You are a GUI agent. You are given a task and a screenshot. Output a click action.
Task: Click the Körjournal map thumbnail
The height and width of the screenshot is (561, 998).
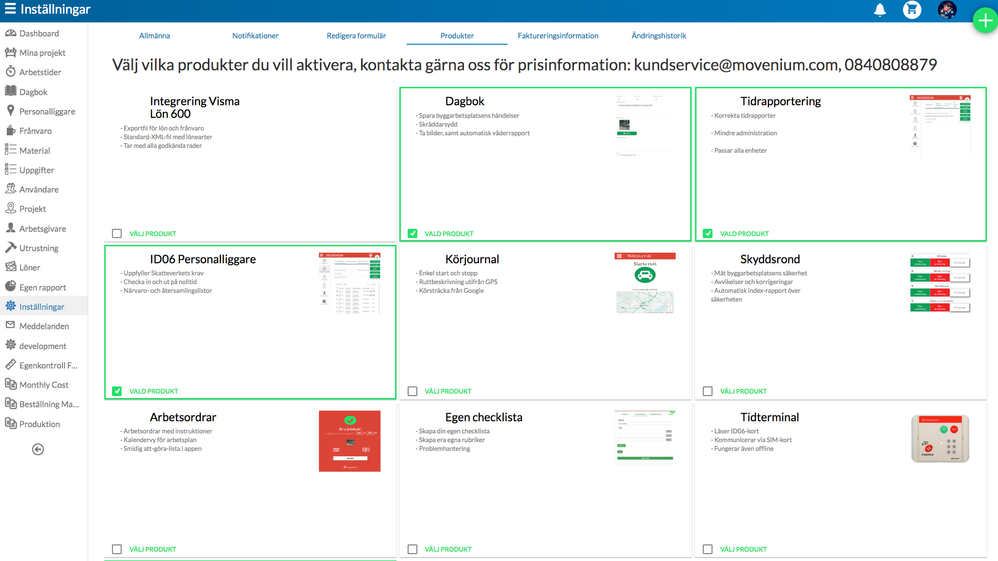click(645, 283)
